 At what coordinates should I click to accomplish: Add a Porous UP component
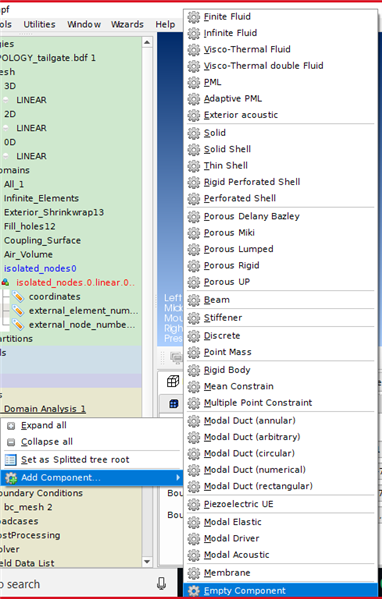click(281, 282)
